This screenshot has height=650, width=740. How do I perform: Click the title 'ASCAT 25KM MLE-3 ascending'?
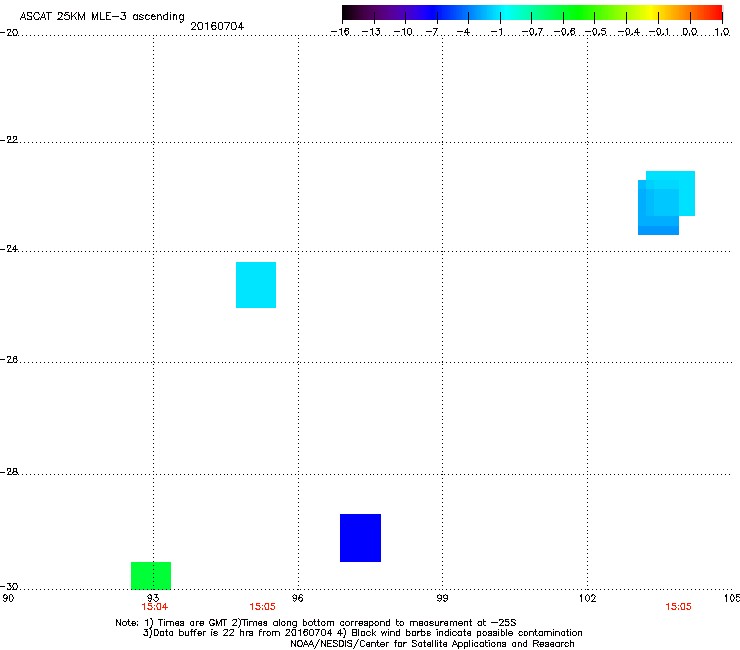[102, 16]
